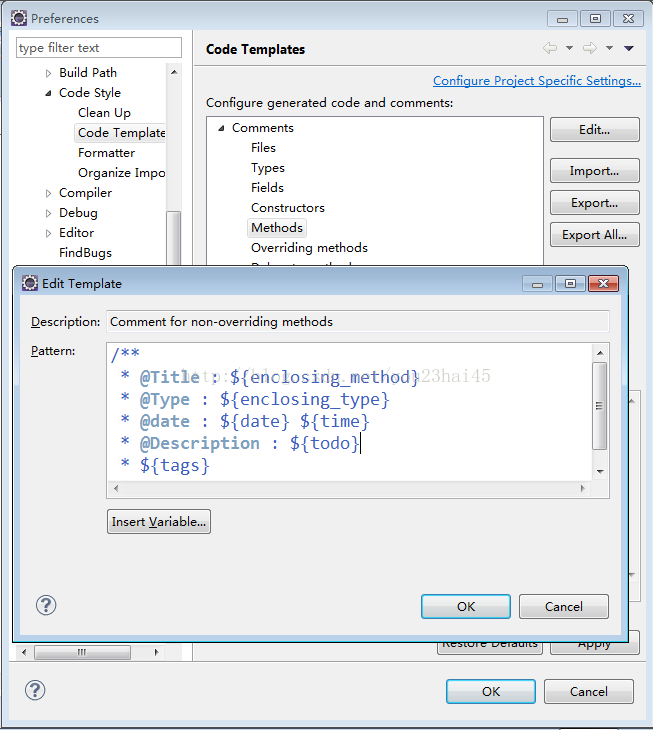Collapse the Code Style tree node
Image resolution: width=653 pixels, height=730 pixels.
[x=48, y=93]
